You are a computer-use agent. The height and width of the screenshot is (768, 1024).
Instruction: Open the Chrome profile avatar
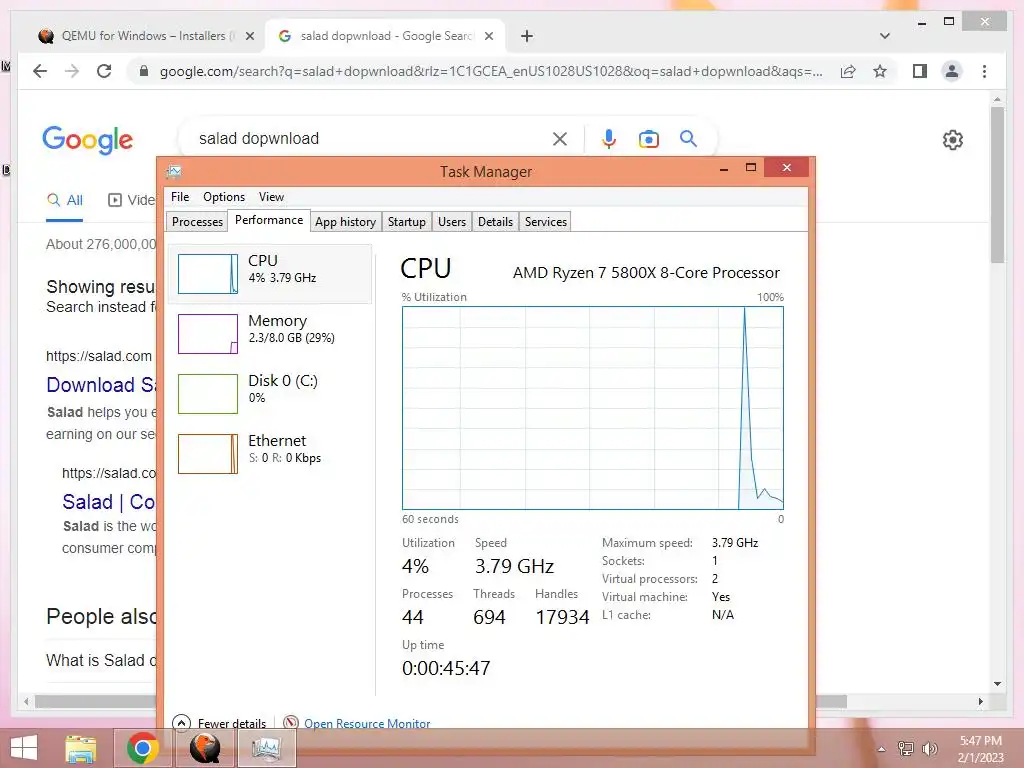[x=952, y=71]
